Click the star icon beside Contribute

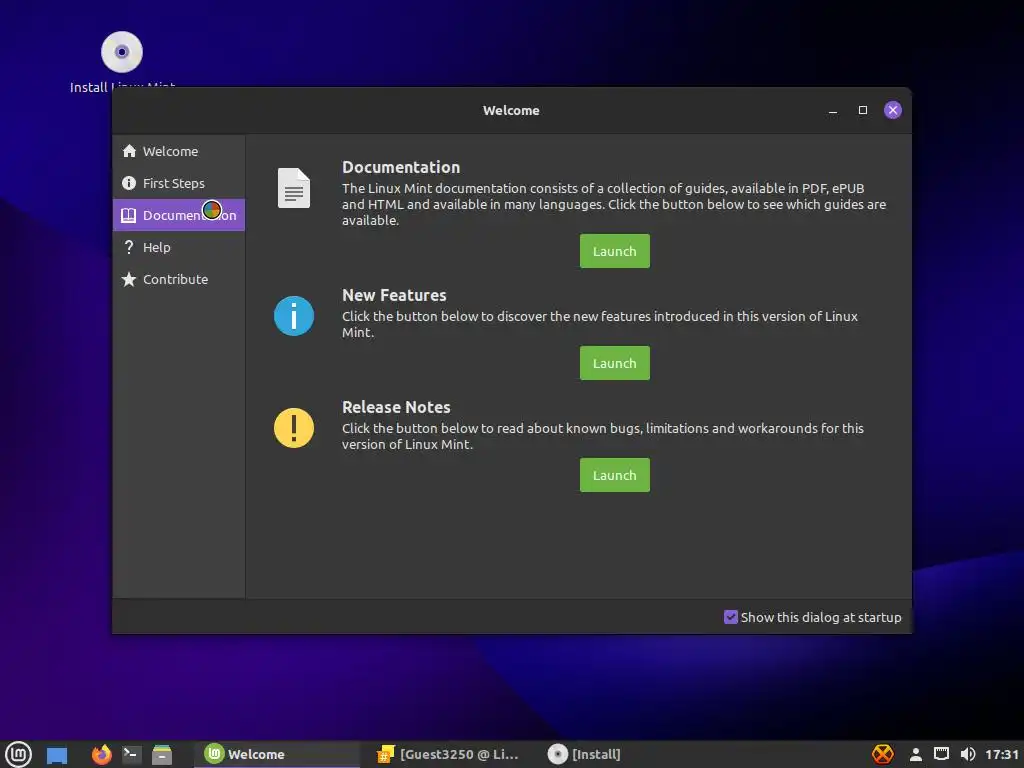(129, 279)
